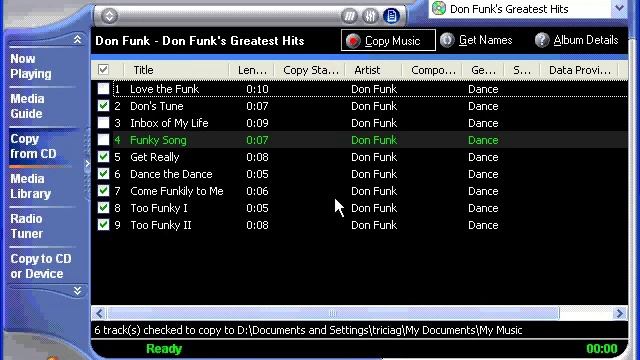Uncheck Don's Tune track checkbox
This screenshot has width=640, height=360.
click(x=103, y=106)
